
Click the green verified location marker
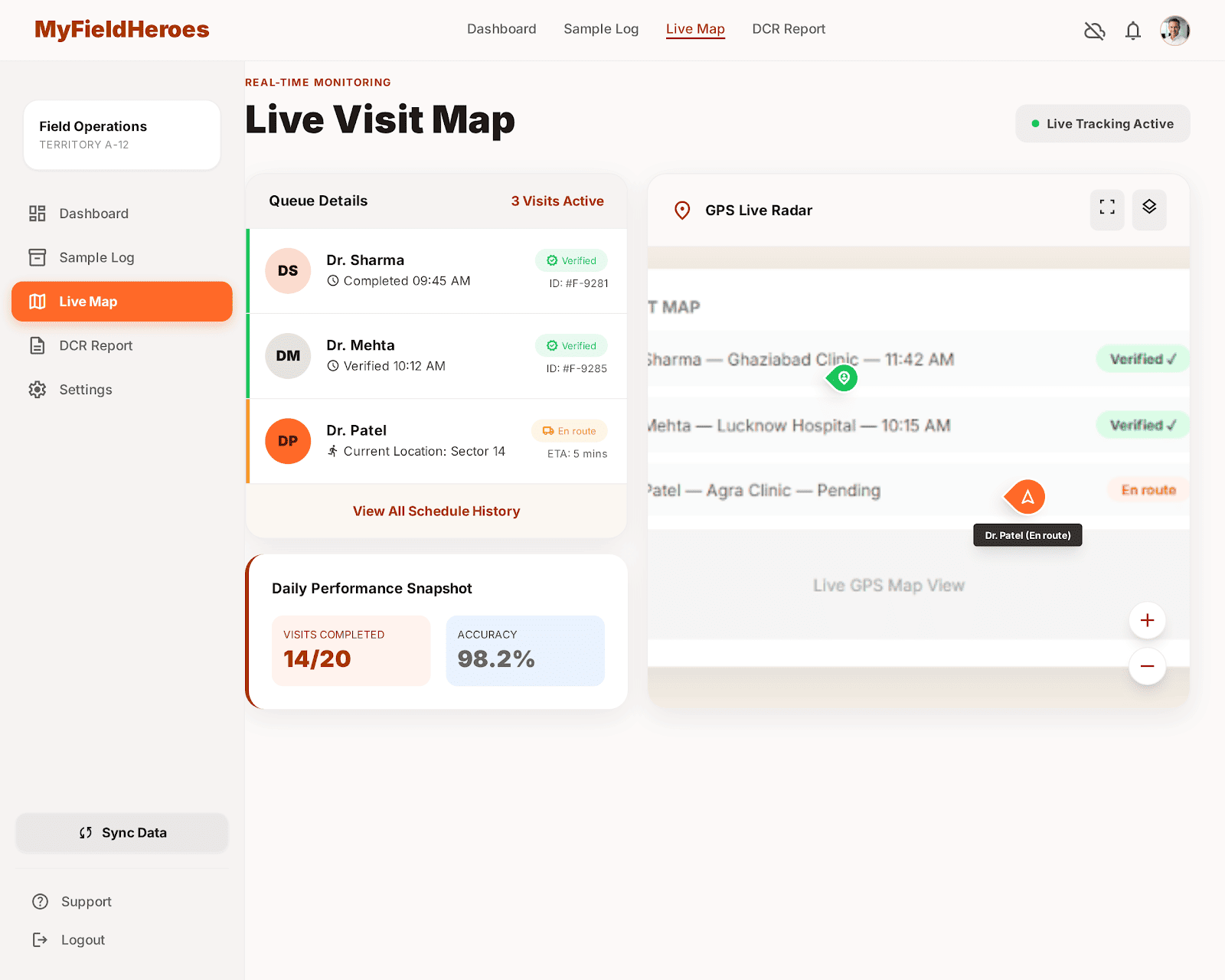click(843, 377)
